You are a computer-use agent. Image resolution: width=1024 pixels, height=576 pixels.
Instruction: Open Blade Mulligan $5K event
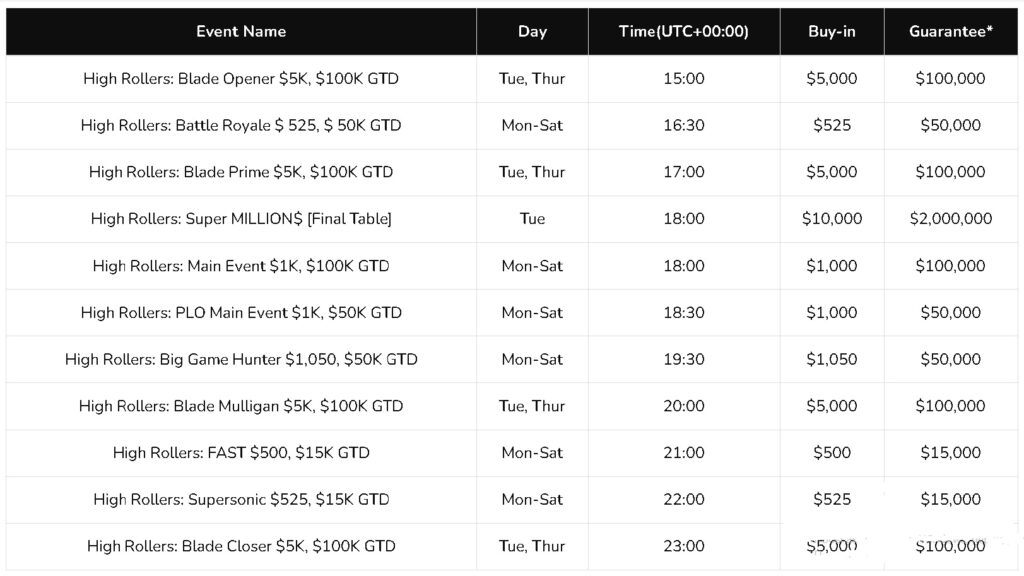[241, 406]
